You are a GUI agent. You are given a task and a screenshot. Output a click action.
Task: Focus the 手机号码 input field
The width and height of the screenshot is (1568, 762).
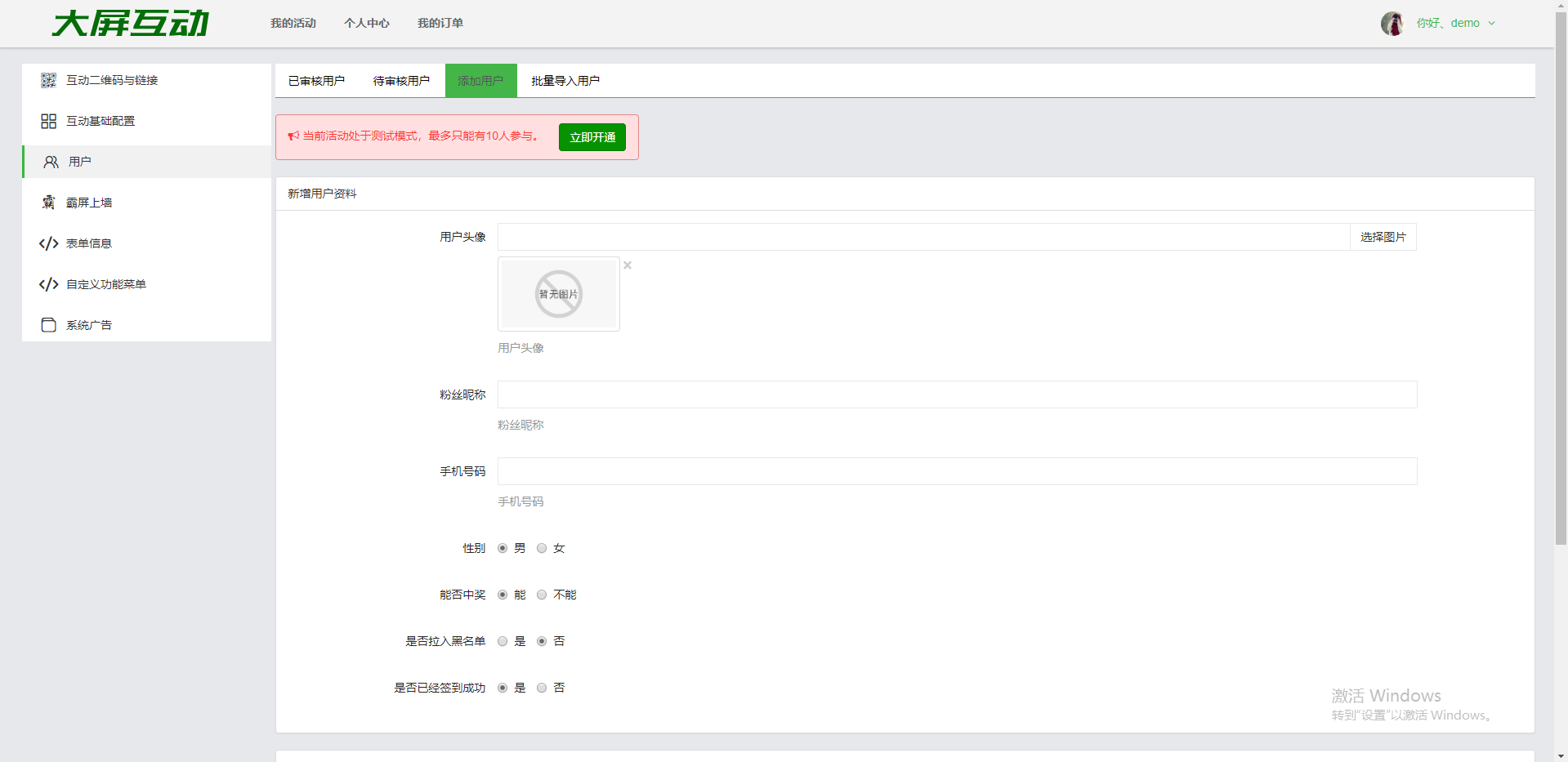[957, 471]
